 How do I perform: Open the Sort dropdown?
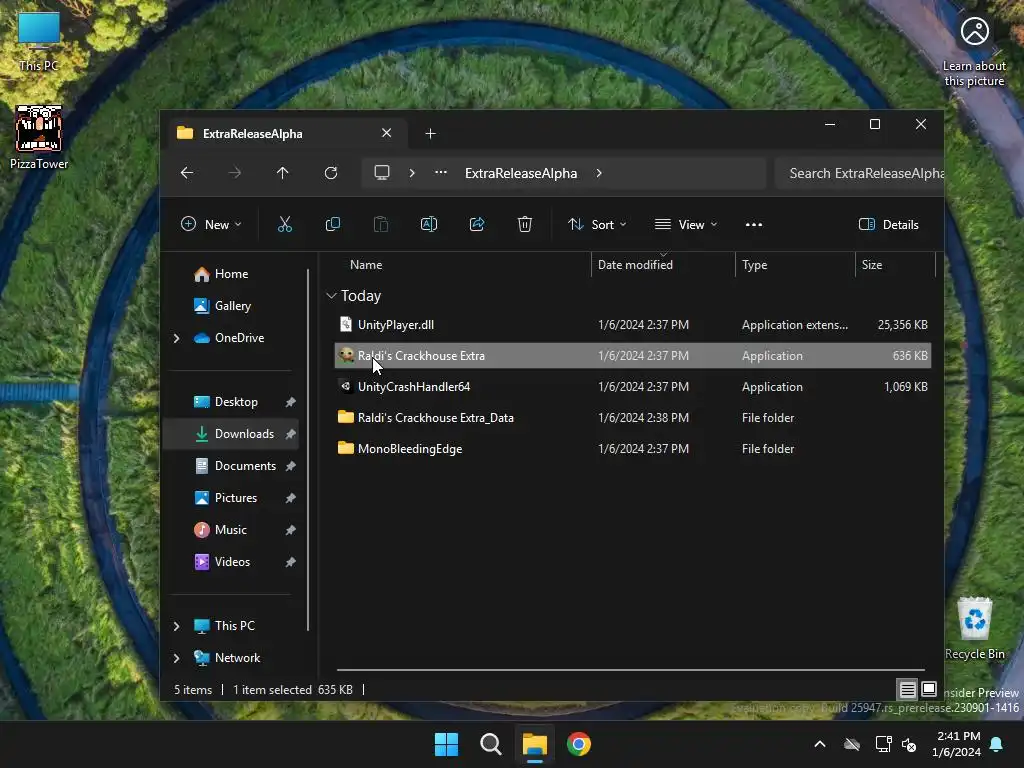coord(597,225)
